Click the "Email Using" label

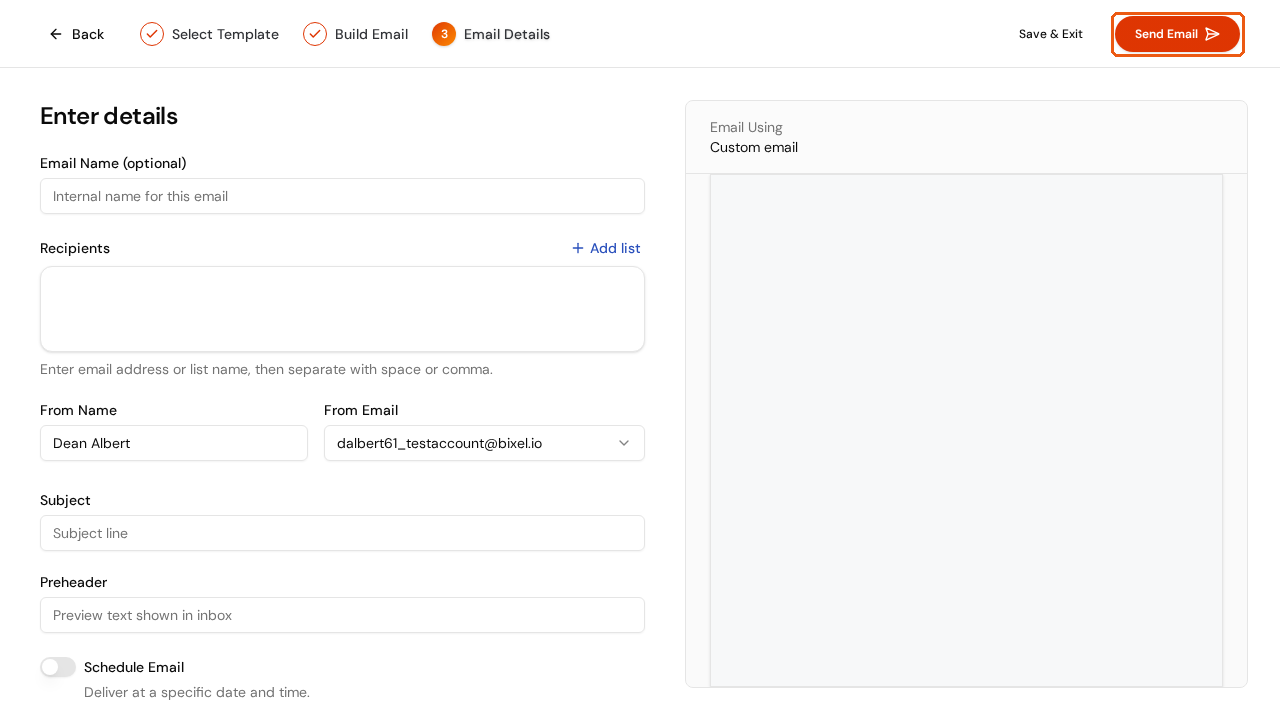[x=746, y=127]
